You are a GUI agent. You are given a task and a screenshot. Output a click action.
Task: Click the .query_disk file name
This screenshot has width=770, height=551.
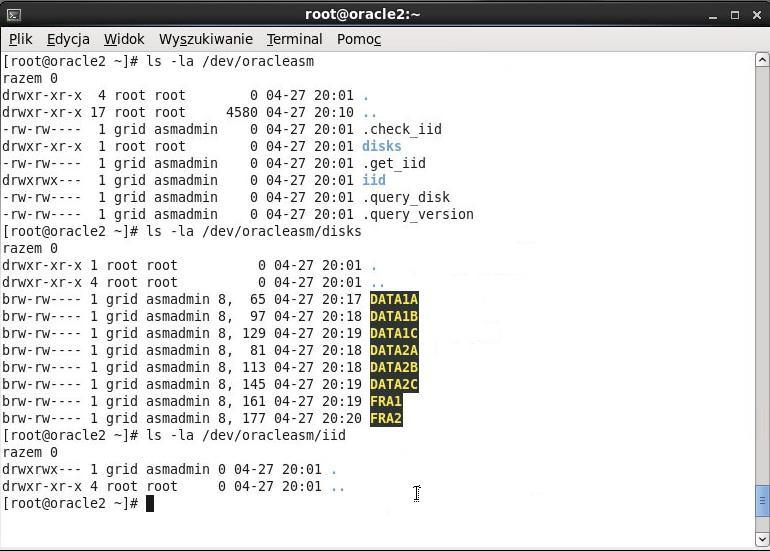coord(406,197)
